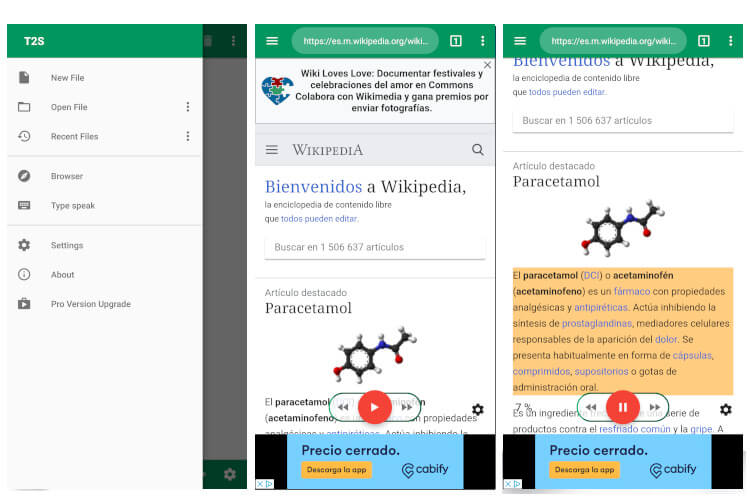The width and height of the screenshot is (750, 500).
Task: Open overflow menu in middle screen toolbar
Action: pyautogui.click(x=483, y=41)
